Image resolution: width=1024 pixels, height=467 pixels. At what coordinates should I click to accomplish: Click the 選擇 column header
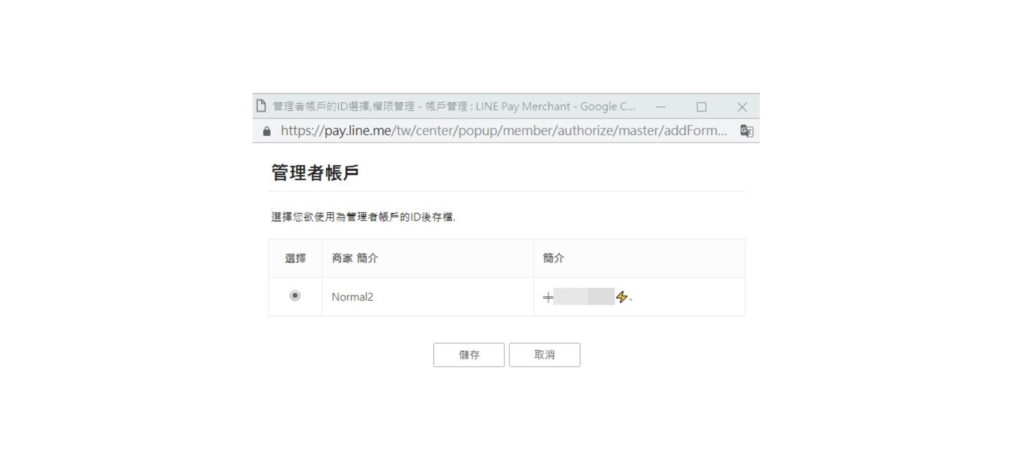pos(295,258)
